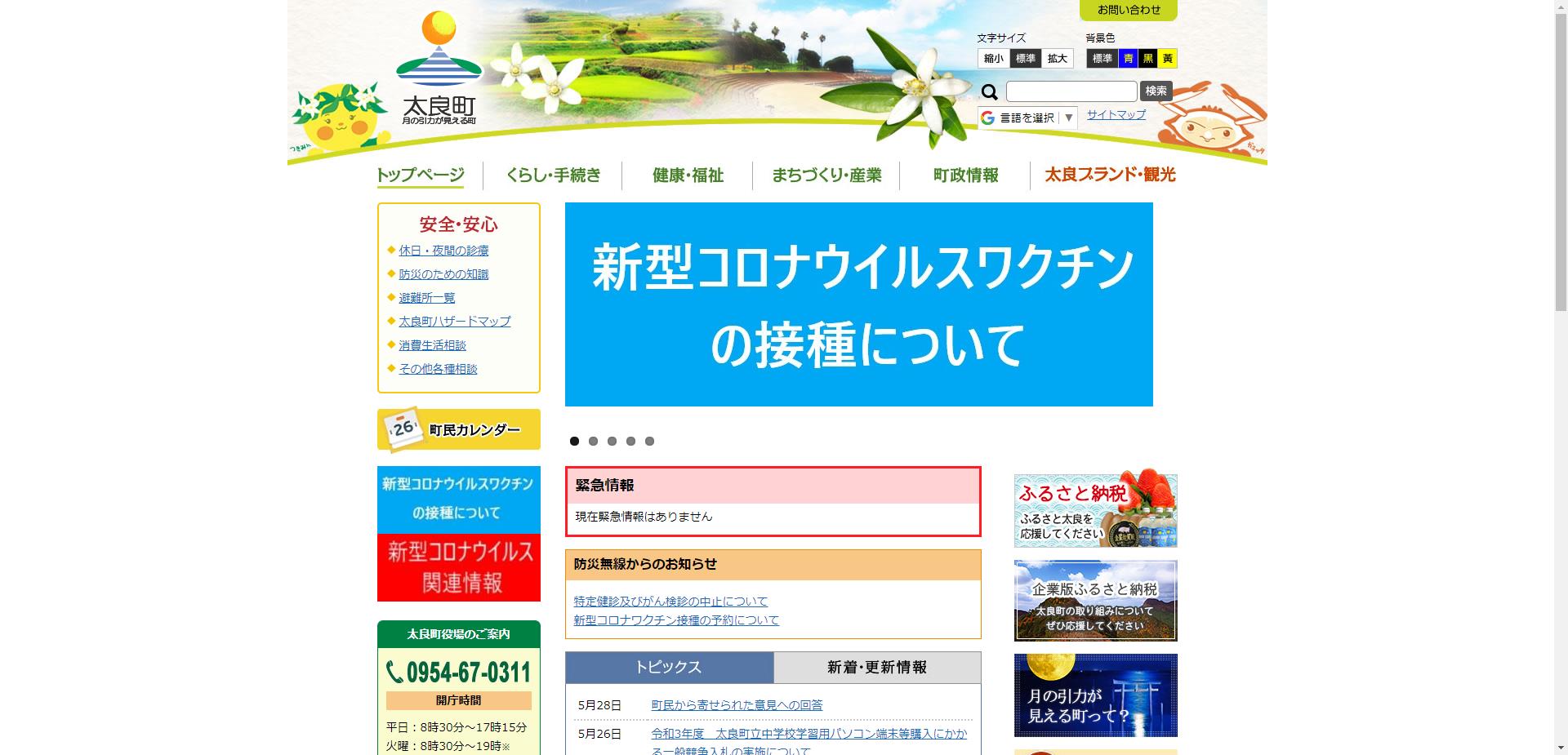The width and height of the screenshot is (1568, 755).
Task: Click inside the site search input field
Action: click(x=1070, y=91)
